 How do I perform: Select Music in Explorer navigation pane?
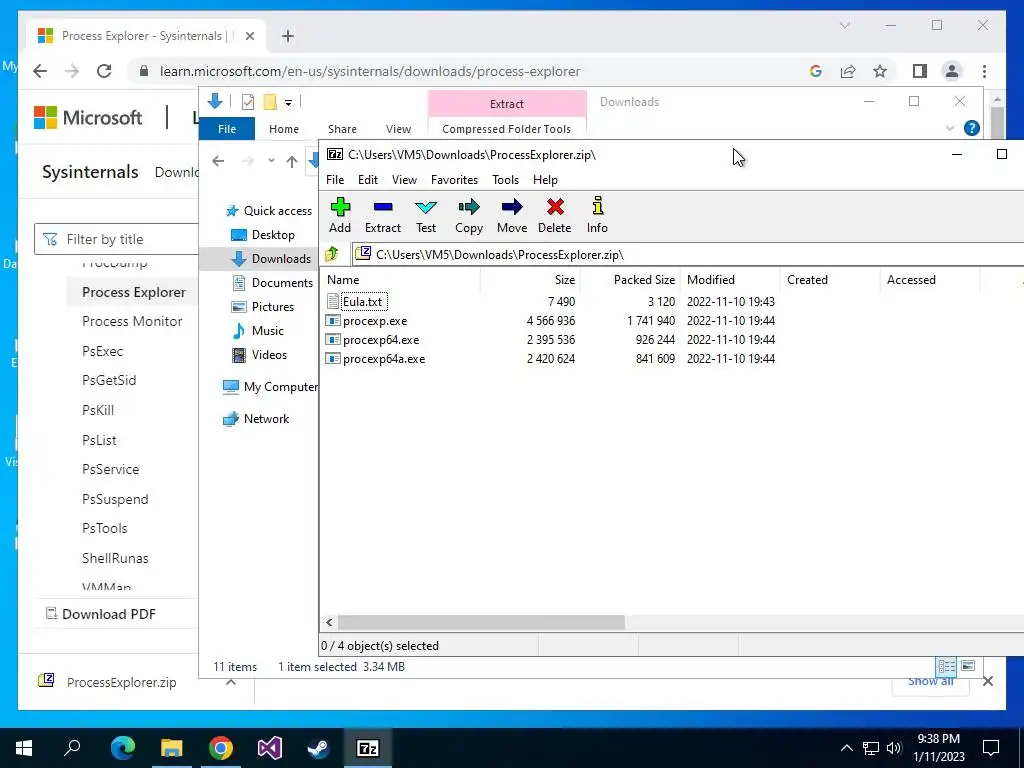(x=258, y=330)
